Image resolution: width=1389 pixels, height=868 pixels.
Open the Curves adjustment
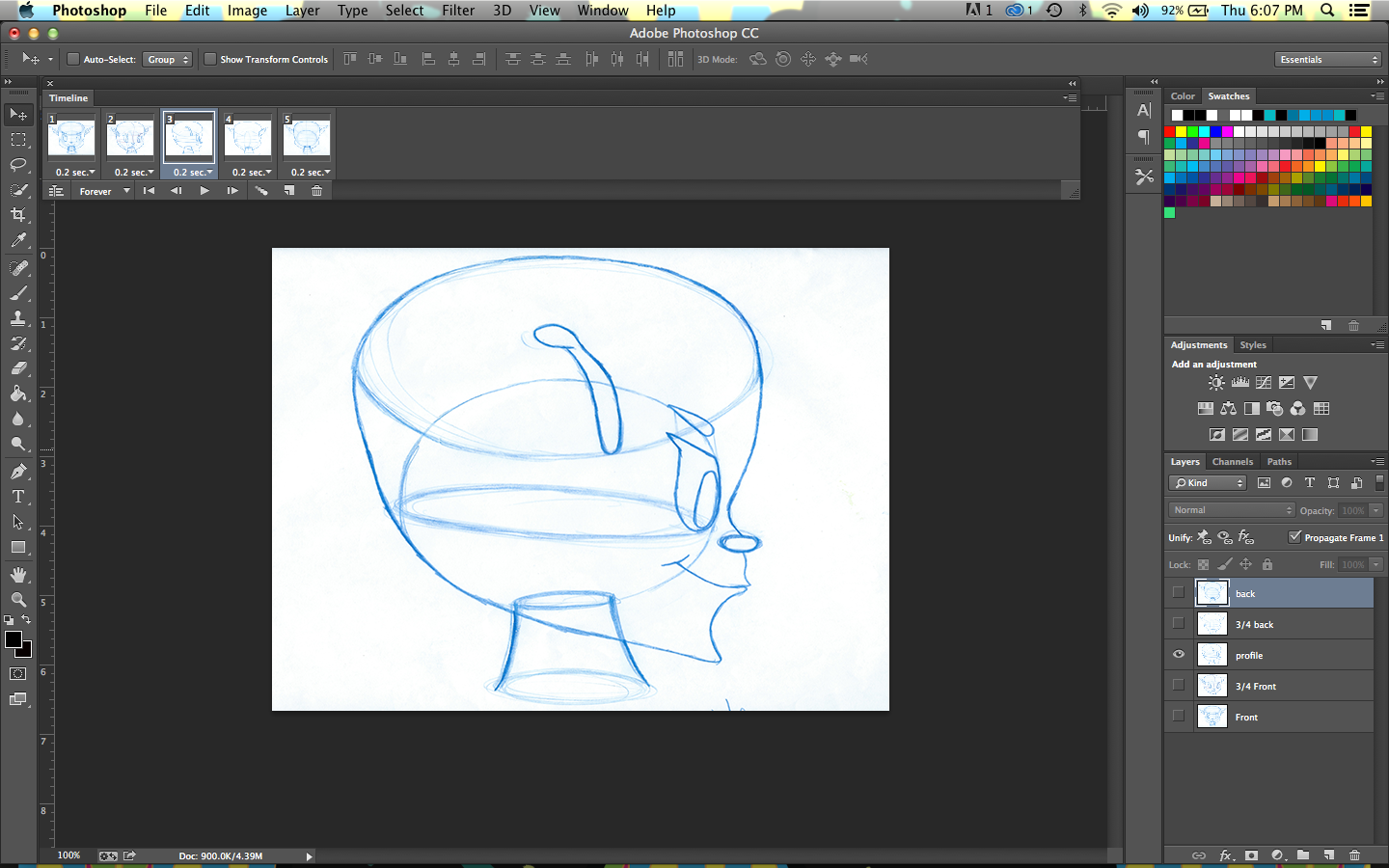coord(1264,382)
